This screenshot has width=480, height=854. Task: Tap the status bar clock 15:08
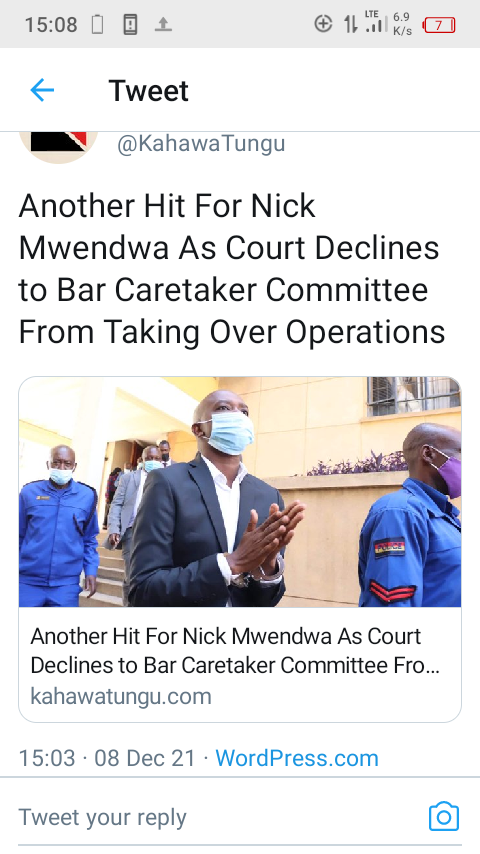[x=51, y=25]
